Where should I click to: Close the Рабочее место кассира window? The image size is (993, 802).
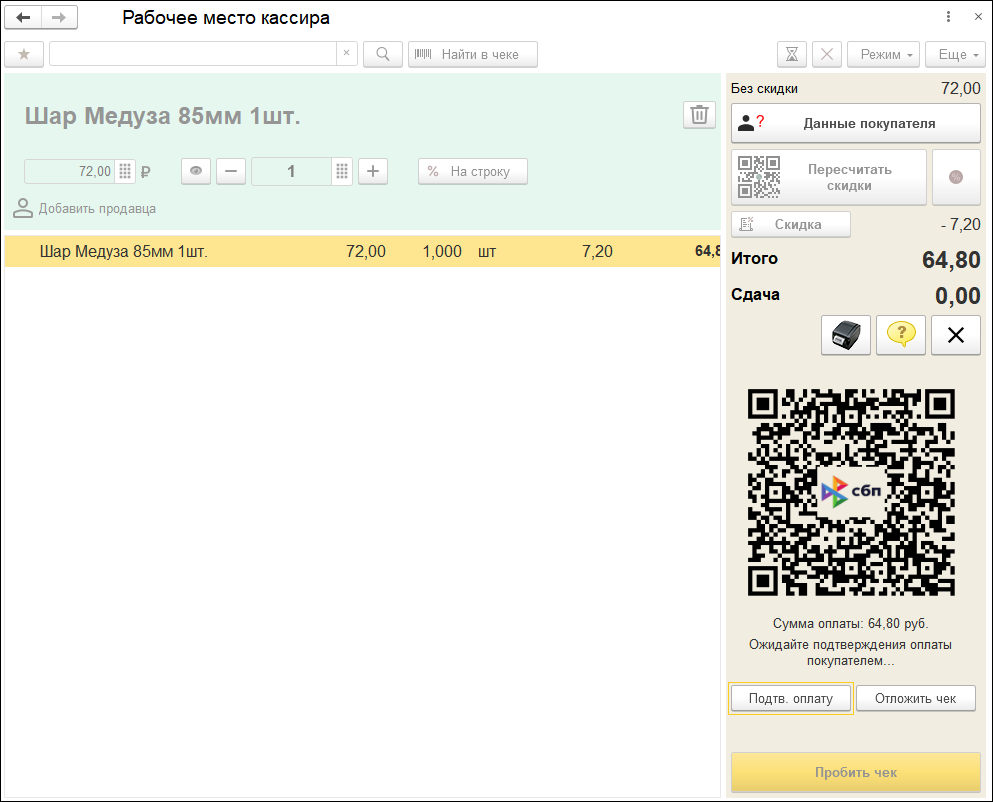click(x=978, y=17)
